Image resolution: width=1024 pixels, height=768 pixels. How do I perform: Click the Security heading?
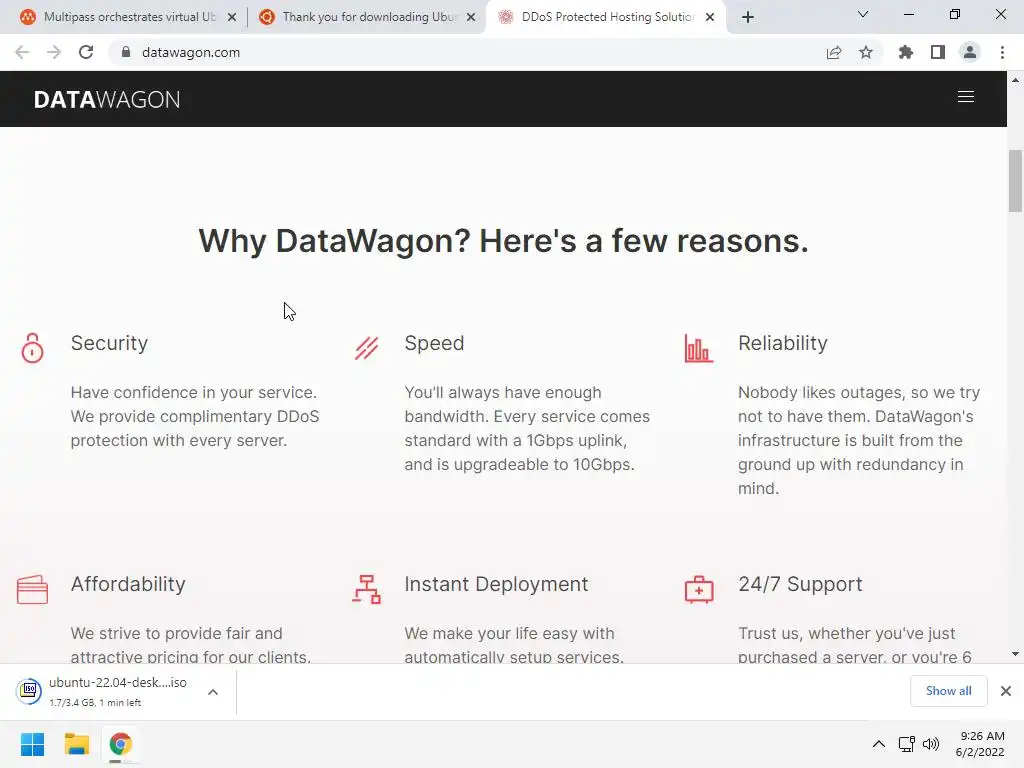point(109,344)
